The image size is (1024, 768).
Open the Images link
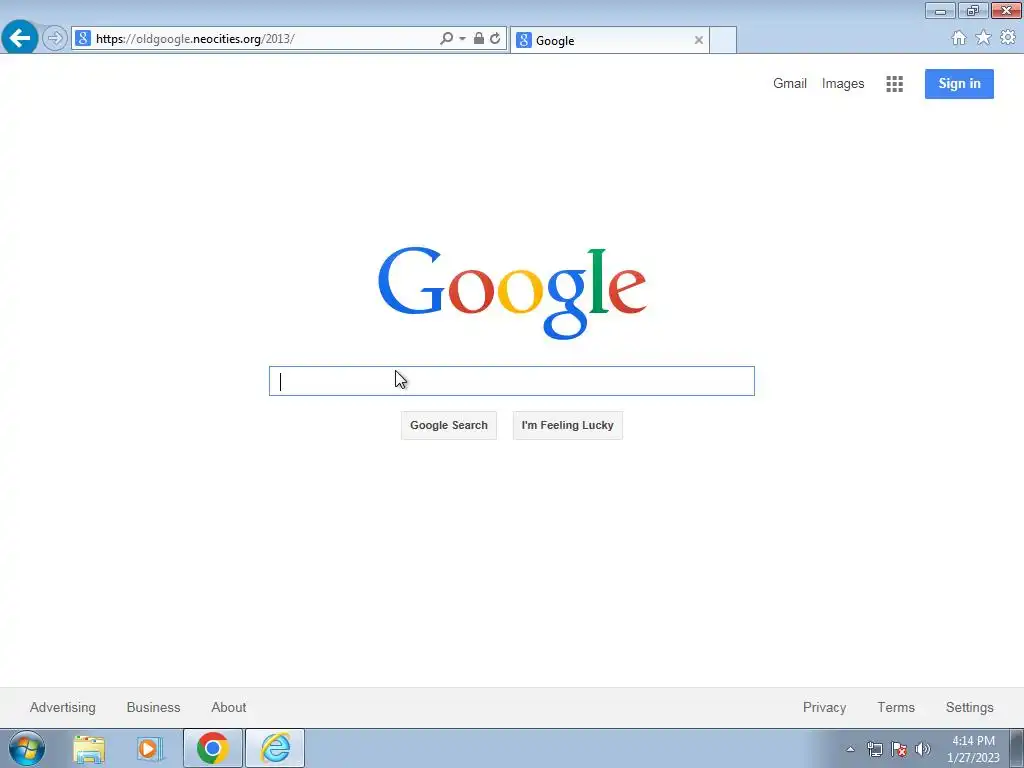[x=842, y=84]
